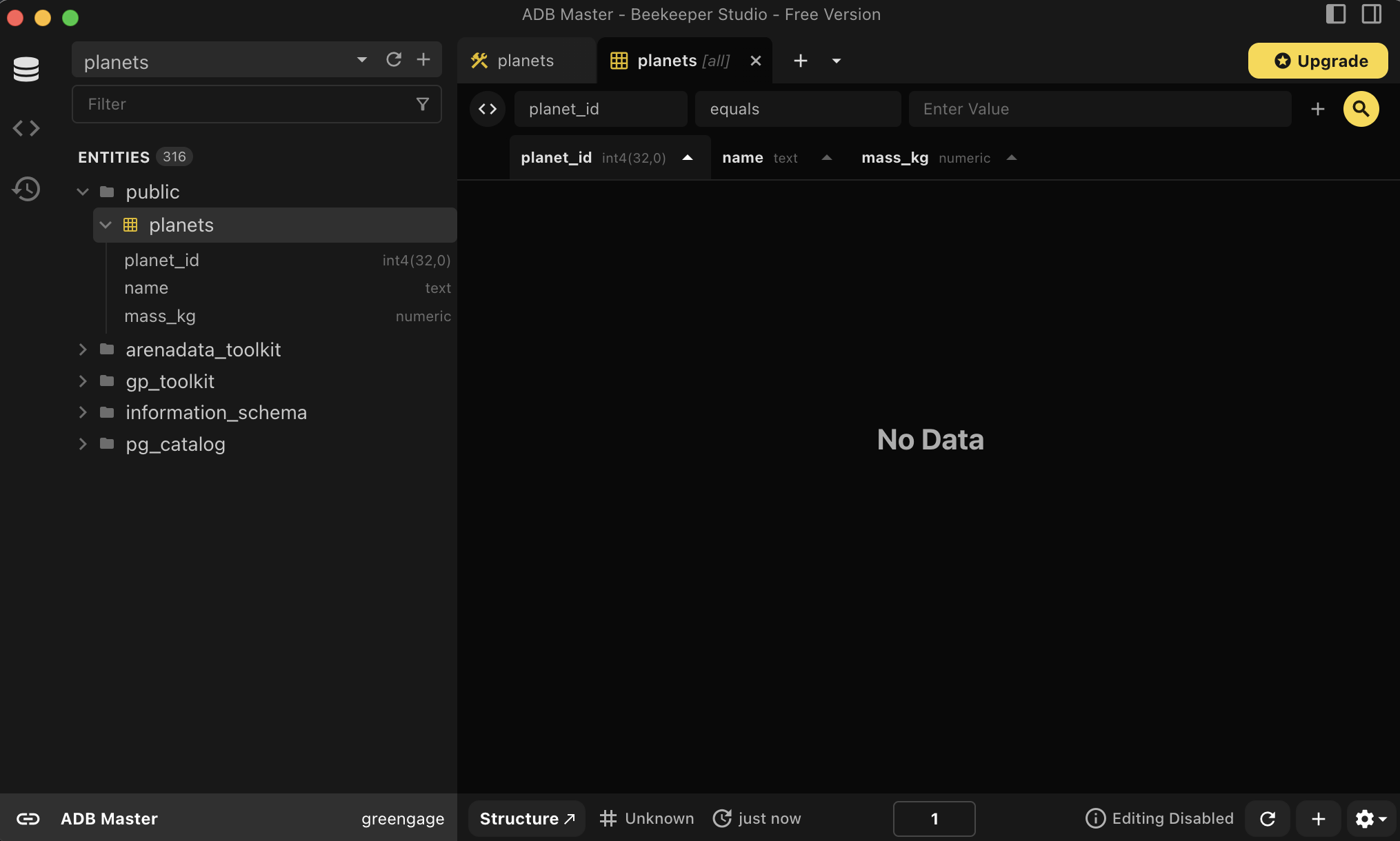Click the greengage label in footer

403,818
